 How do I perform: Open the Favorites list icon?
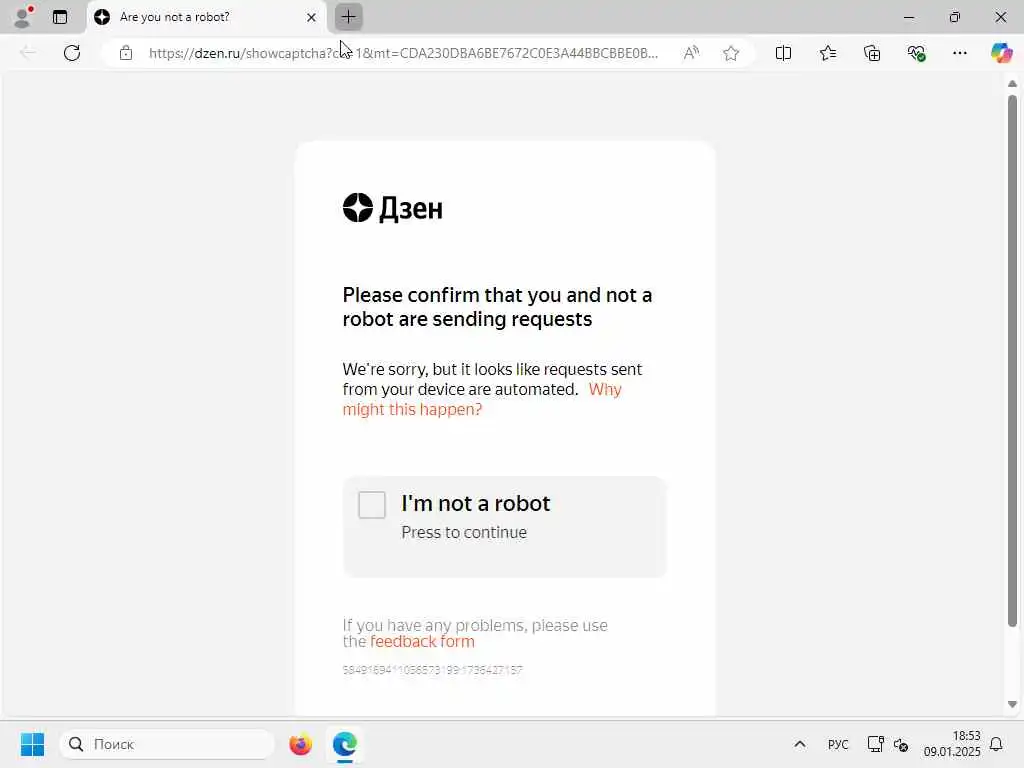pos(827,53)
